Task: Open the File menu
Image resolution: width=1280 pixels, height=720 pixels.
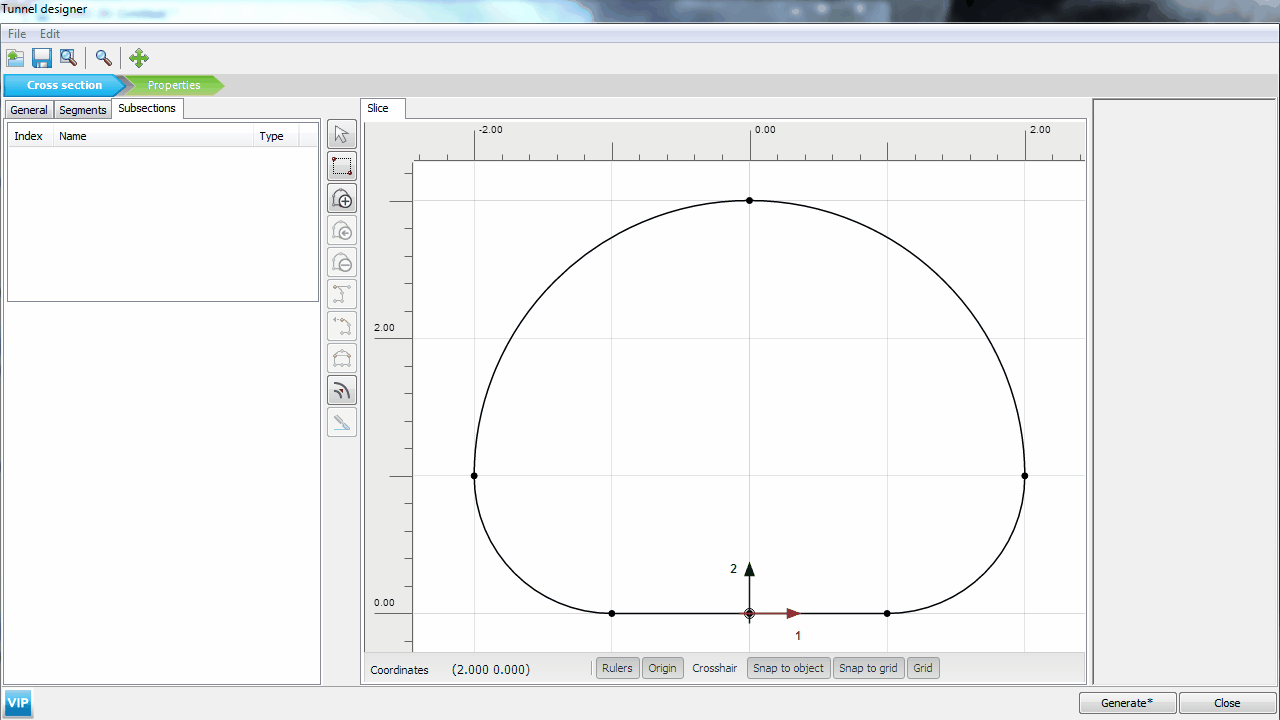Action: click(17, 34)
